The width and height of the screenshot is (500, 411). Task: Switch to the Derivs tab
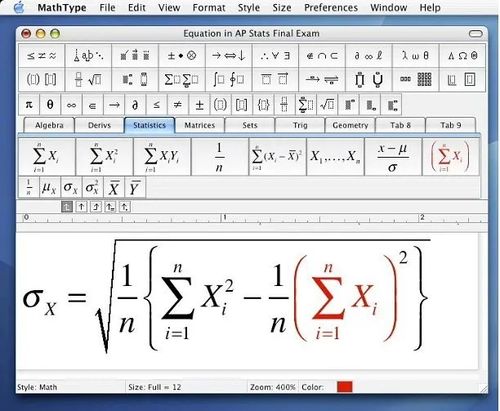point(99,125)
